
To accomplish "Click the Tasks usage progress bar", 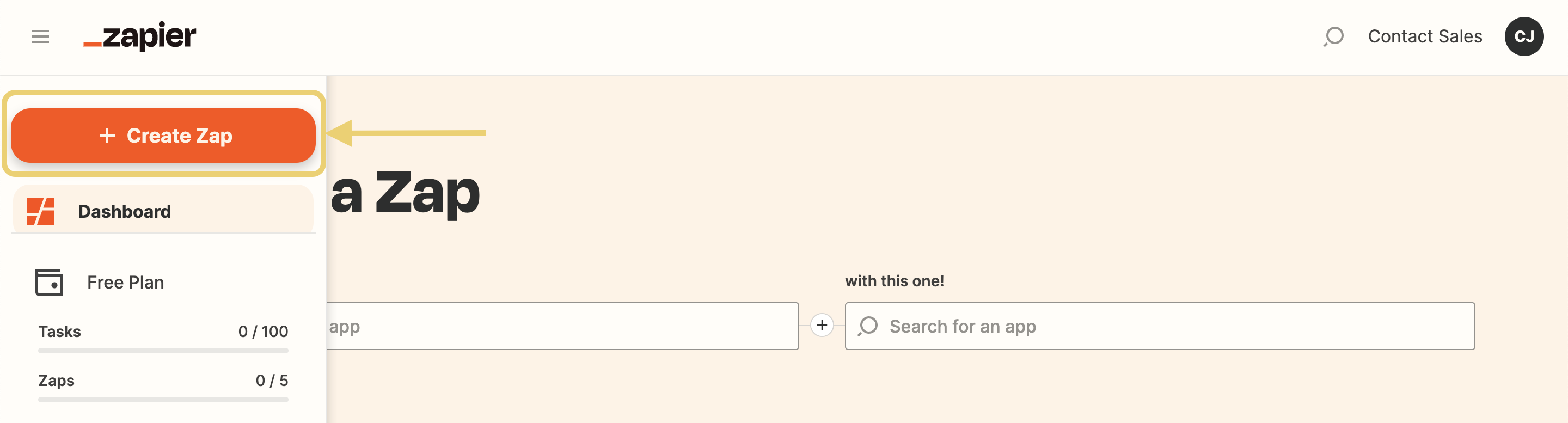I will 163,351.
